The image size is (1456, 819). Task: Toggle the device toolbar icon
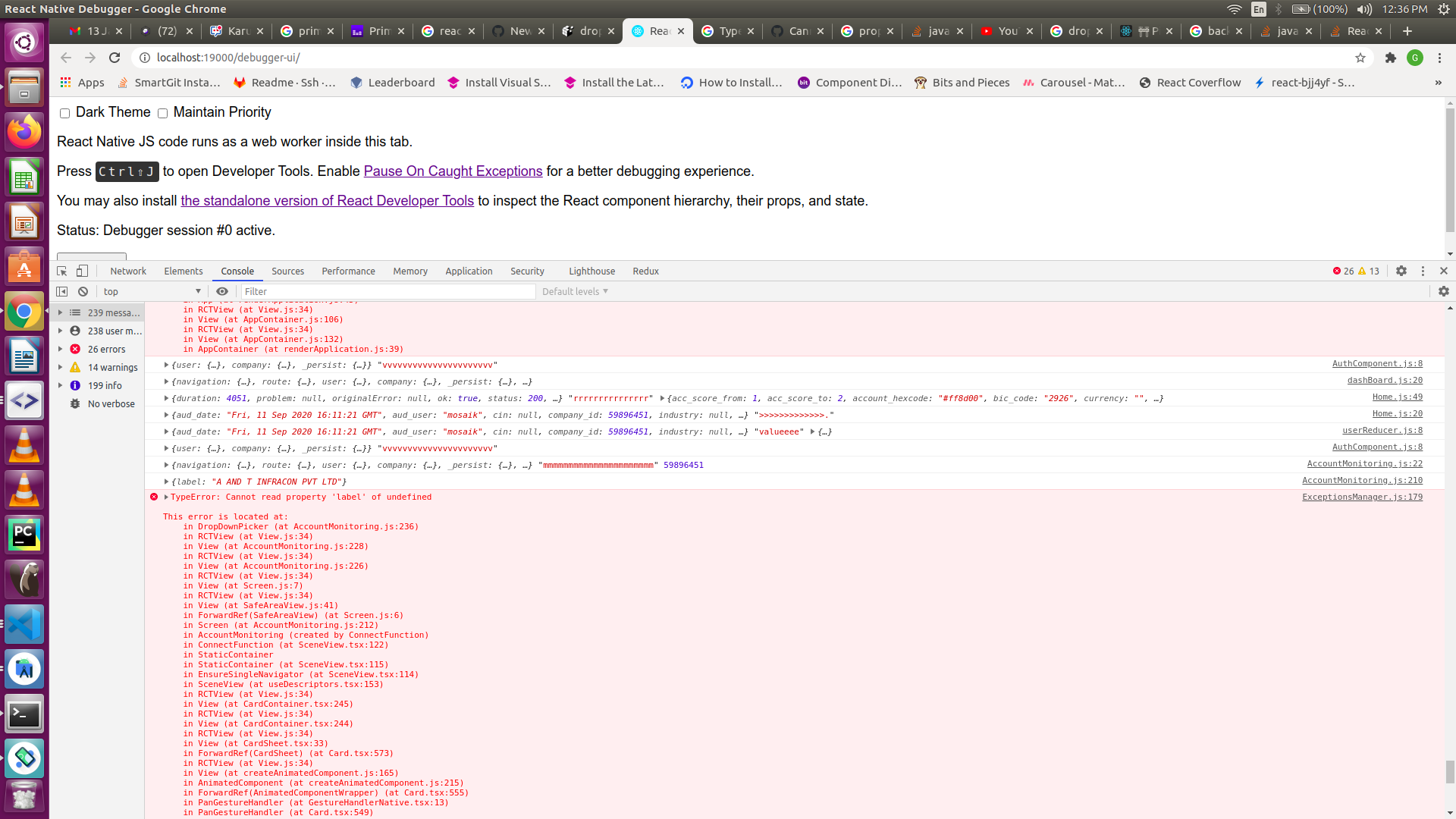82,271
